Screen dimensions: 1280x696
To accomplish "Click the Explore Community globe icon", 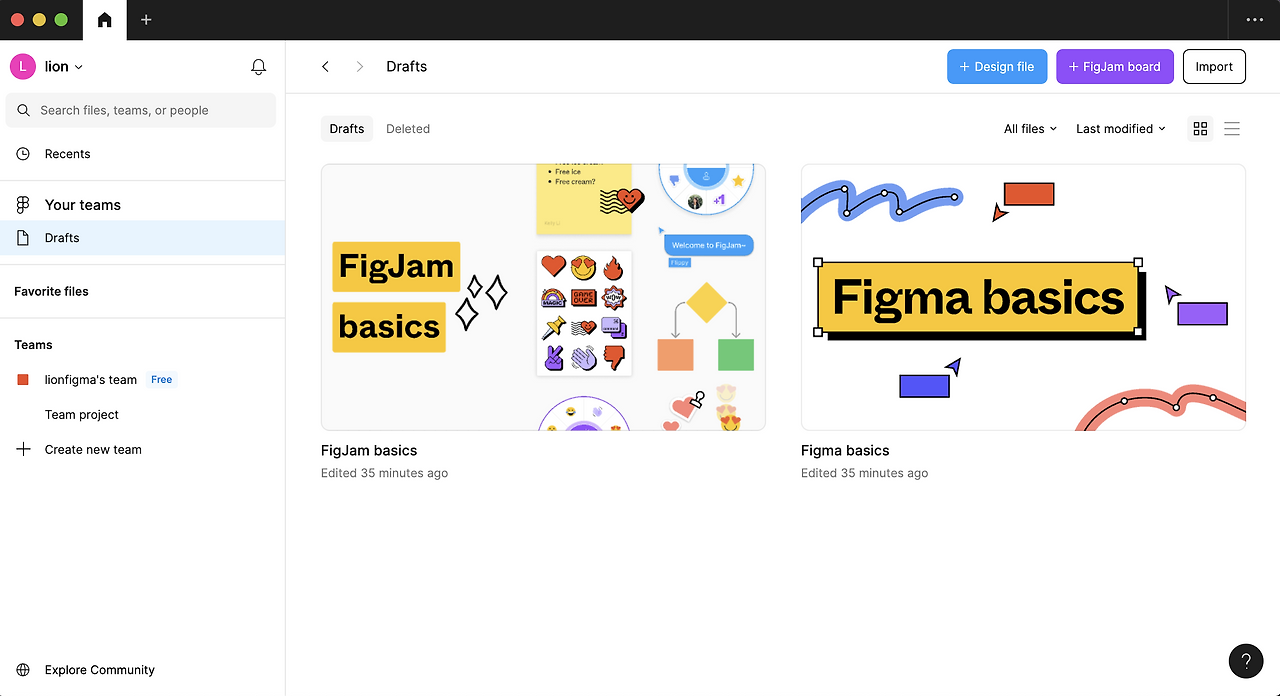I will pos(23,670).
